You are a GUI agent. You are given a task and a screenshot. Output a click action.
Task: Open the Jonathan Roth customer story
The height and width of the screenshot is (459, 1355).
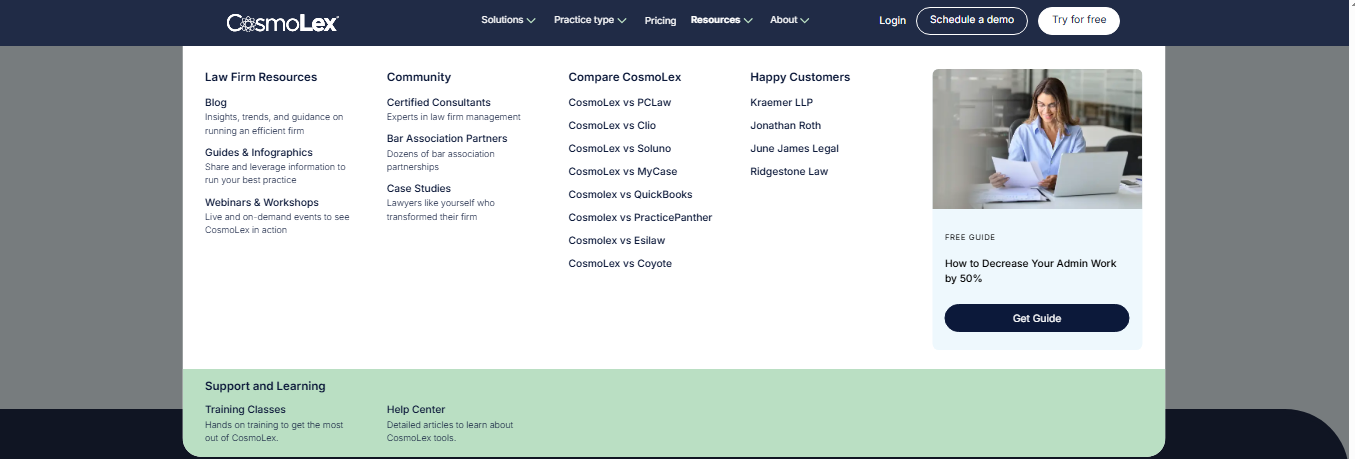point(786,125)
